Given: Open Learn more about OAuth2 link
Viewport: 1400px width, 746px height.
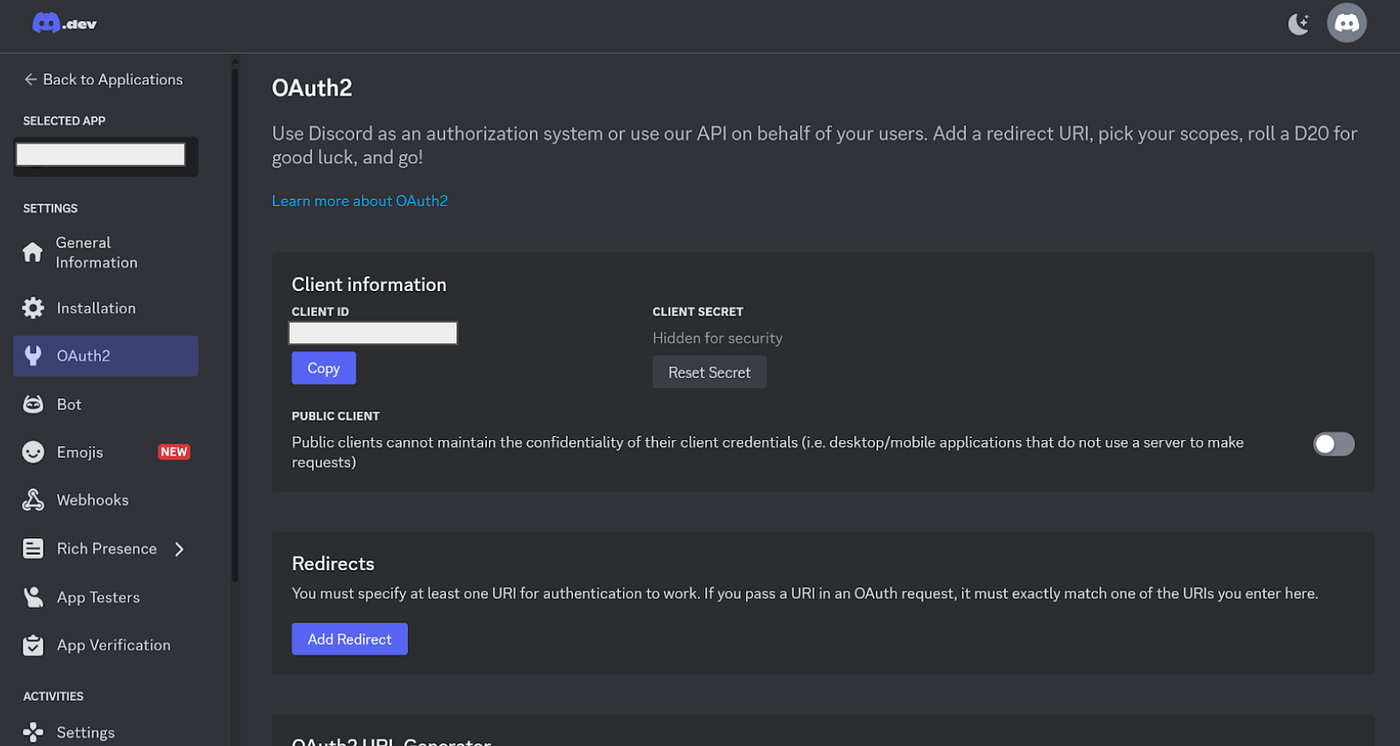Looking at the screenshot, I should pyautogui.click(x=360, y=201).
